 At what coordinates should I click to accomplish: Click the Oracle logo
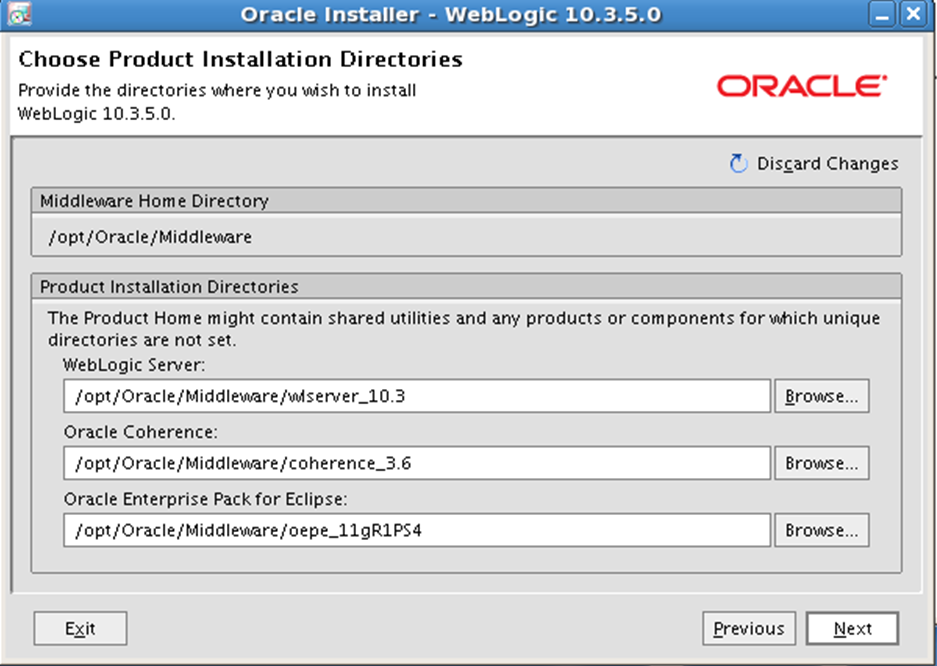(802, 86)
